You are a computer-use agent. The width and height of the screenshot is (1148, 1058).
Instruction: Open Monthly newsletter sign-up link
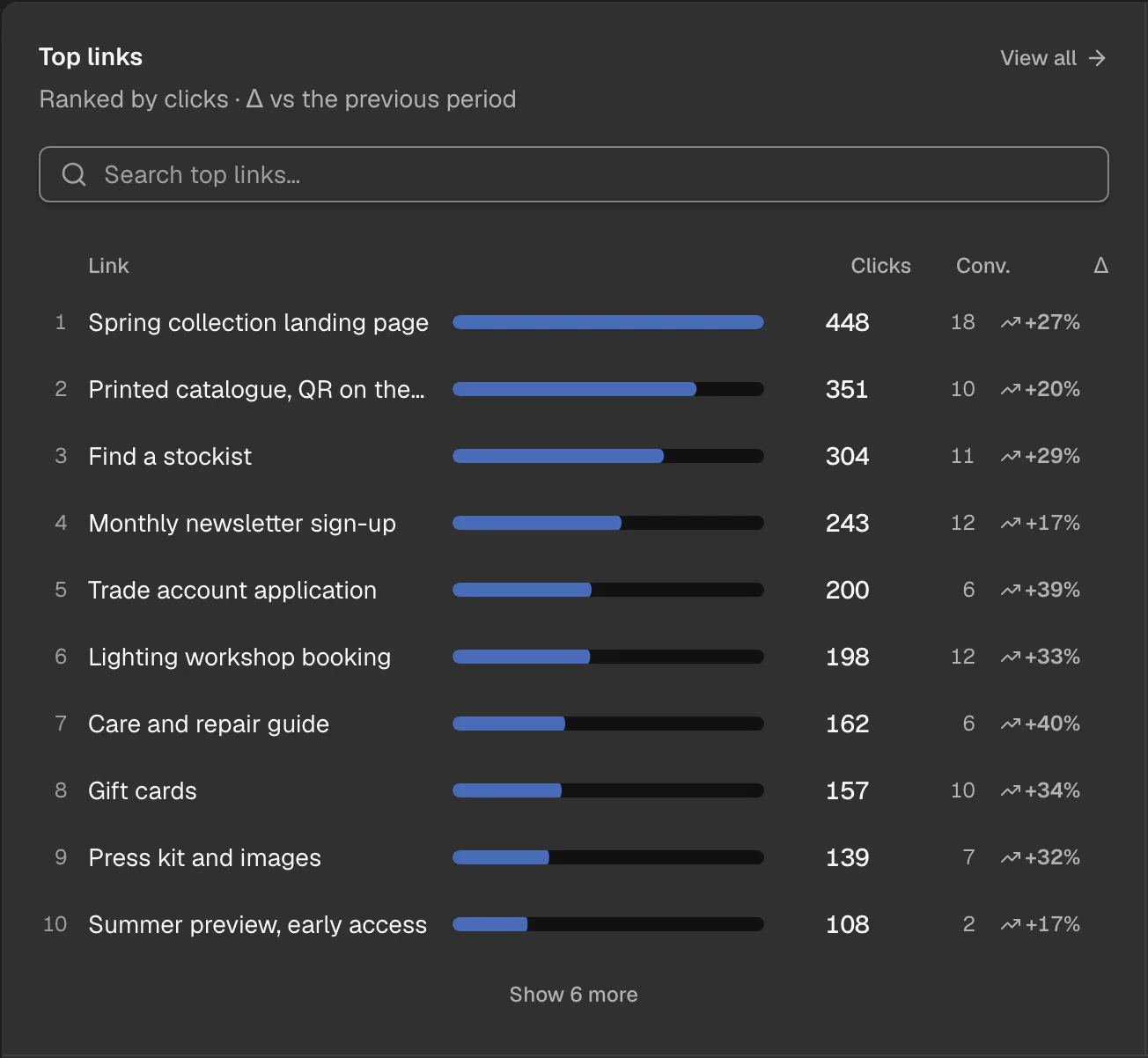coord(242,524)
